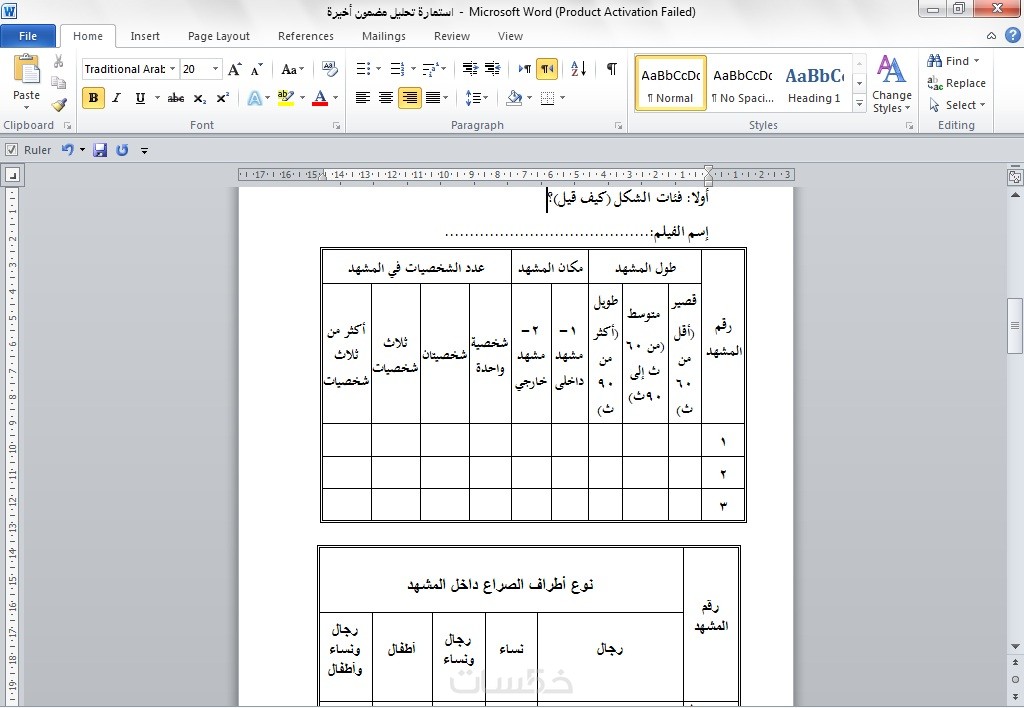The height and width of the screenshot is (708, 1024).
Task: Click the red font color button
Action: (x=320, y=98)
